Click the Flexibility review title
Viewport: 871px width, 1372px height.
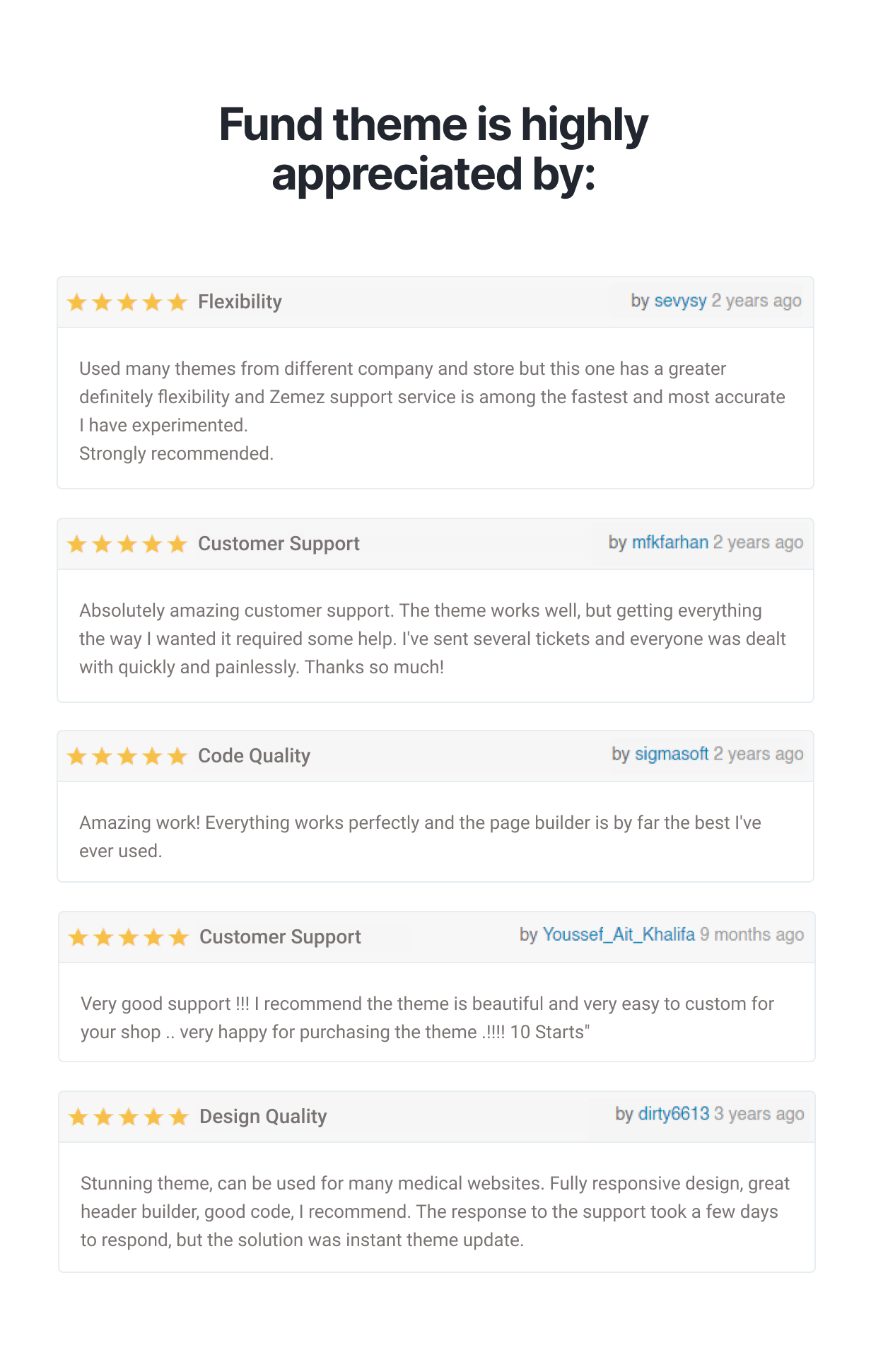240,302
